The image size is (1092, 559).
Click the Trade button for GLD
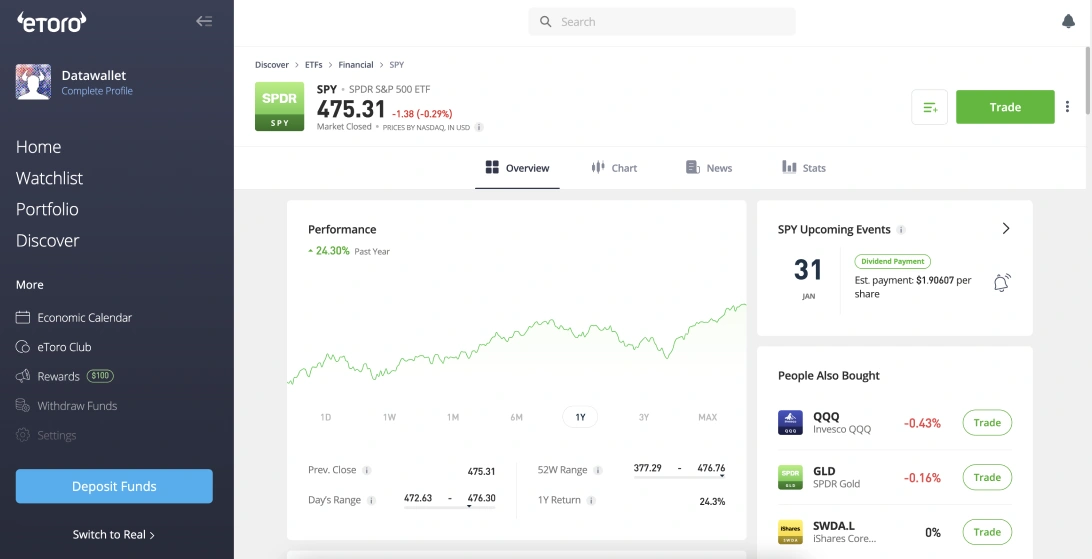[987, 477]
